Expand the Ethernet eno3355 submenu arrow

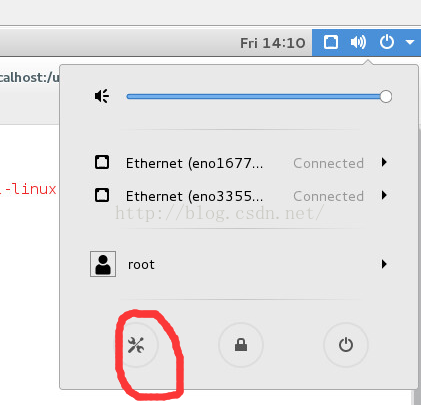point(384,195)
